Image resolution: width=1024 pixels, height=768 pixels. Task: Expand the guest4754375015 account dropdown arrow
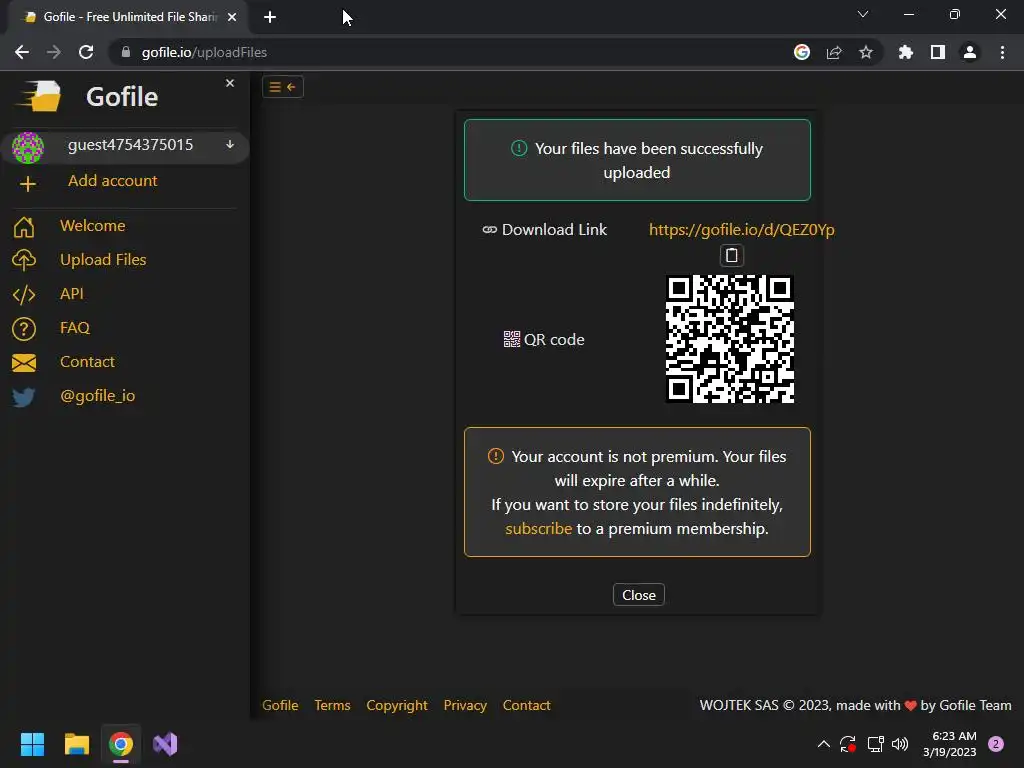(230, 144)
